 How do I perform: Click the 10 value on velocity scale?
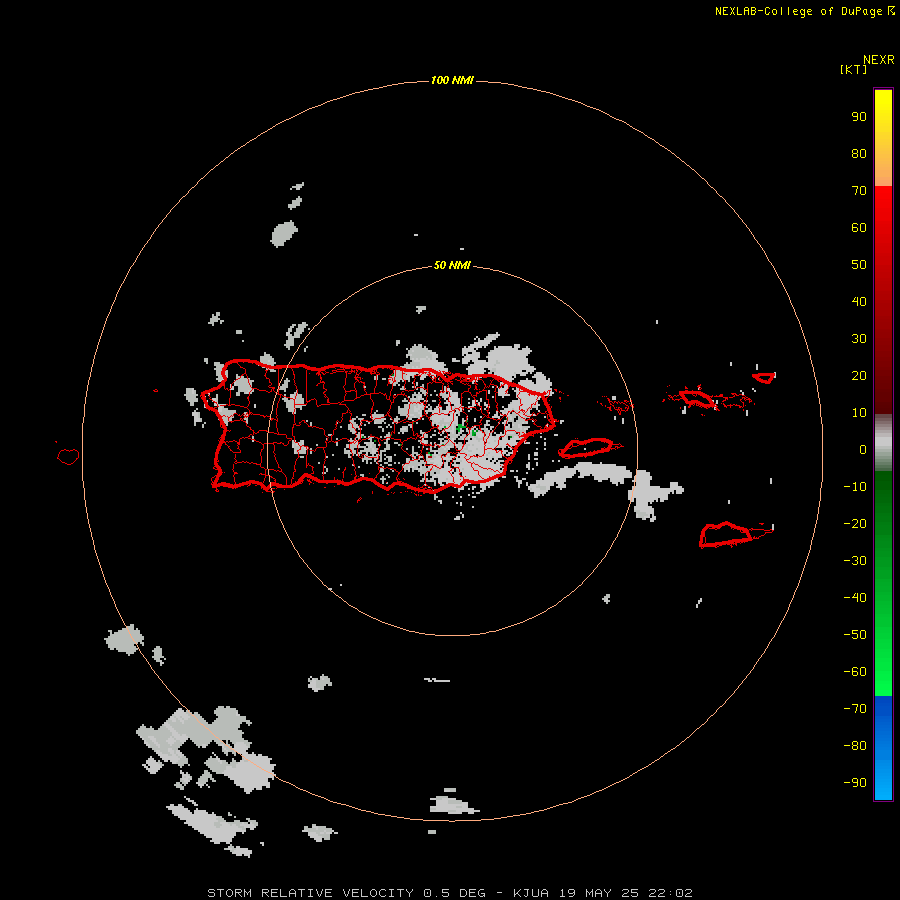click(859, 413)
